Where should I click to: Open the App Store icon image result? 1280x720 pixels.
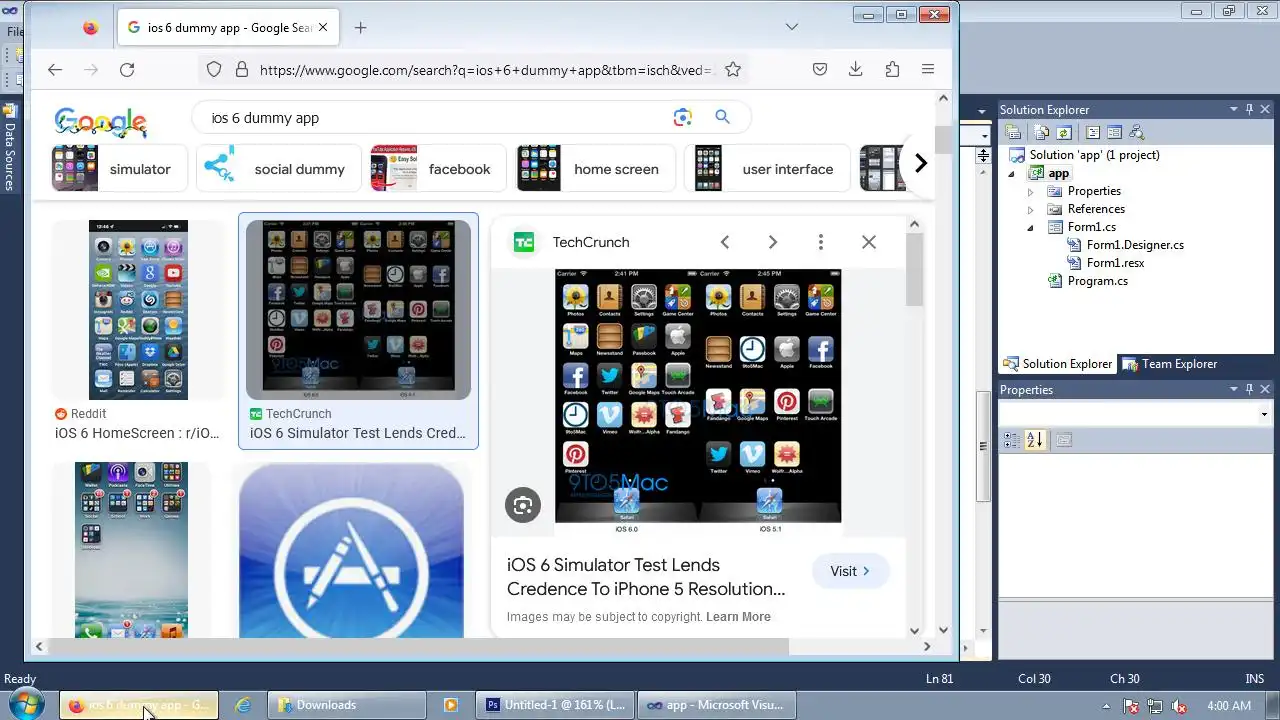coord(351,550)
